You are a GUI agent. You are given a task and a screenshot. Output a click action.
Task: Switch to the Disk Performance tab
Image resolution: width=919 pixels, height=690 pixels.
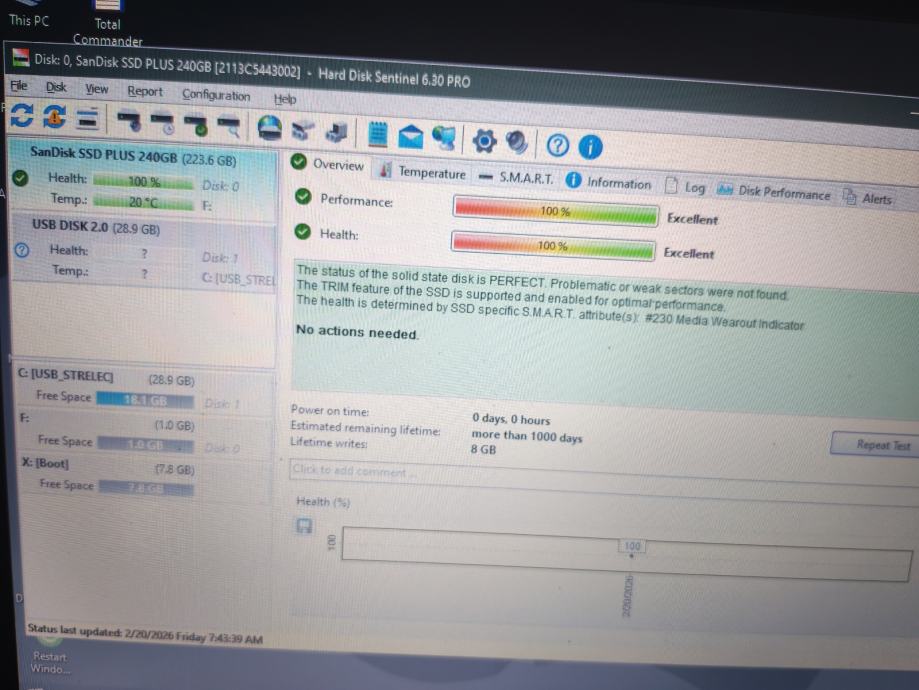tap(774, 191)
